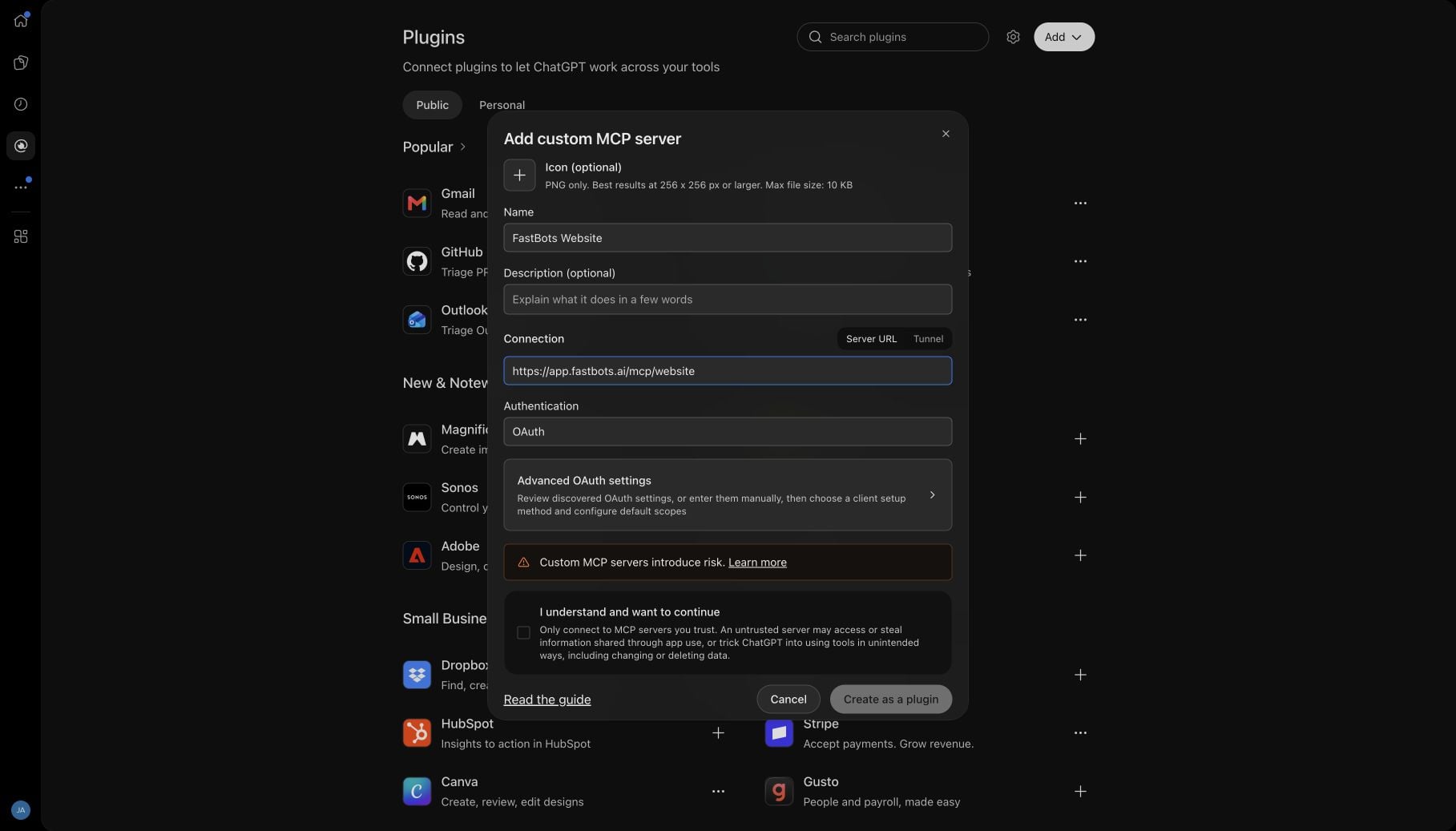This screenshot has height=831, width=1456.
Task: Click the JA user avatar
Action: [21, 809]
